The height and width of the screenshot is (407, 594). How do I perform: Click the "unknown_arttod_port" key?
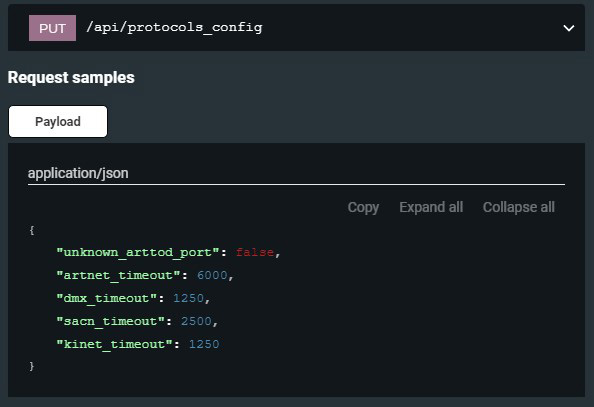pos(138,252)
